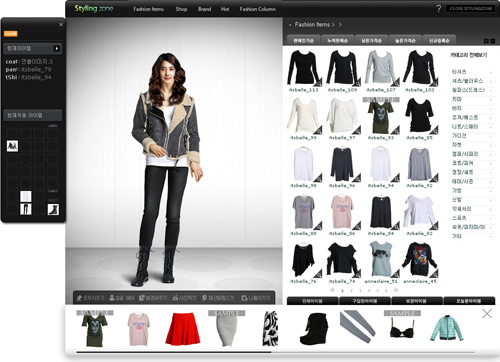The height and width of the screenshot is (362, 500).
Task: Click the 사진찍기 camera icon
Action: (x=175, y=298)
